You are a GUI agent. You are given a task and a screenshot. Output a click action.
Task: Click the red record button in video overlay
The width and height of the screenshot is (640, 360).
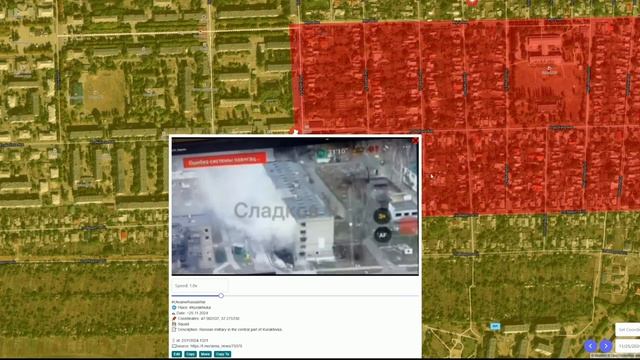[x=408, y=227]
